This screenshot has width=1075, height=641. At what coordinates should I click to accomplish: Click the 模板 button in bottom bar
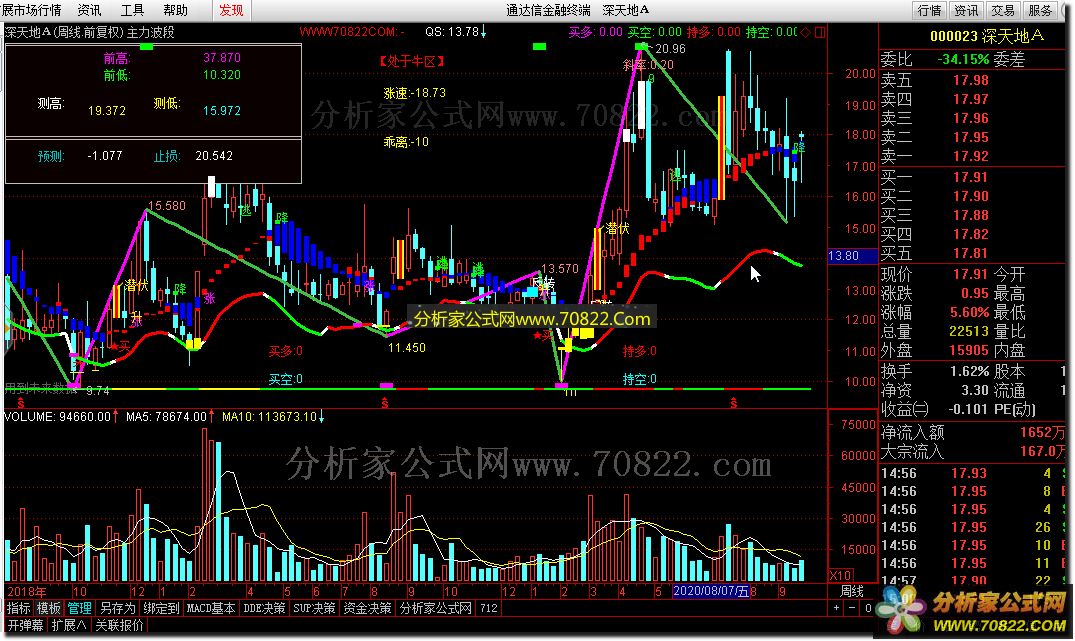click(49, 608)
